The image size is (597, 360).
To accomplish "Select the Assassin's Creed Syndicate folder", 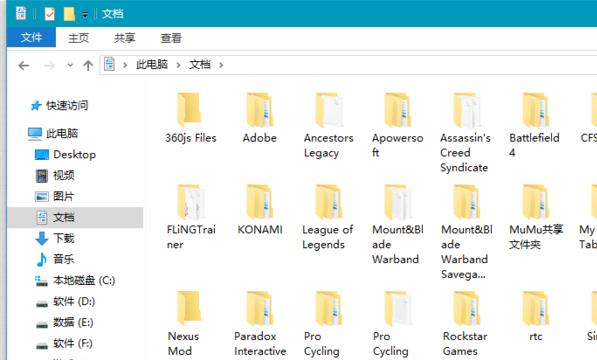I will tap(465, 133).
